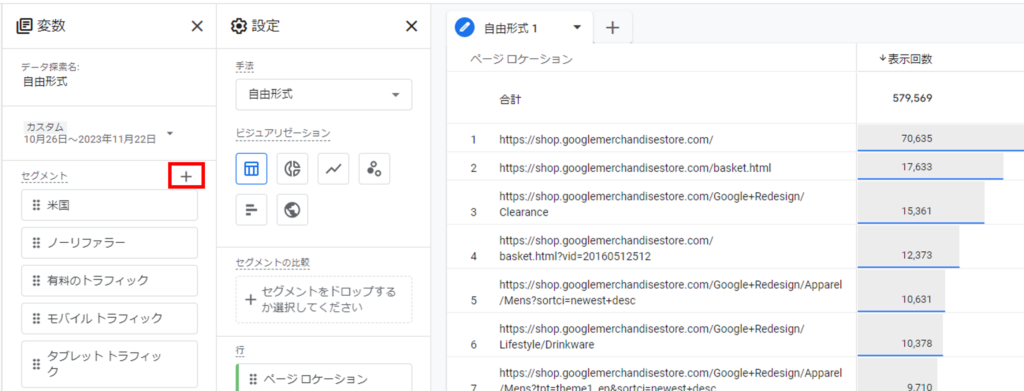Click drag handle of ノーリファラー segment
1024x391 pixels.
(x=37, y=243)
